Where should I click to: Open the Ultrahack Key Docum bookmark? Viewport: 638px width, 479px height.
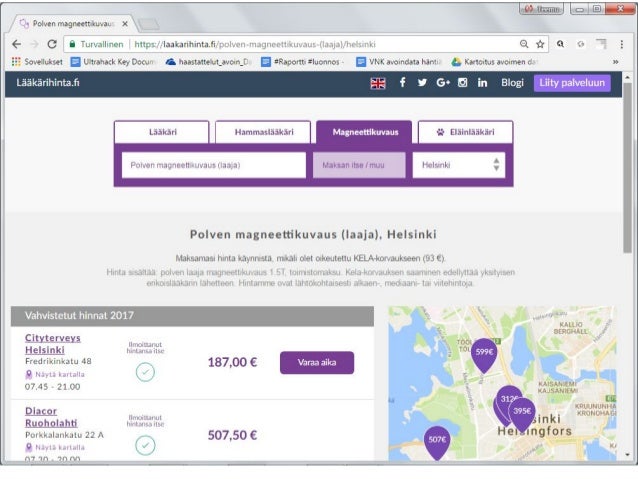114,62
